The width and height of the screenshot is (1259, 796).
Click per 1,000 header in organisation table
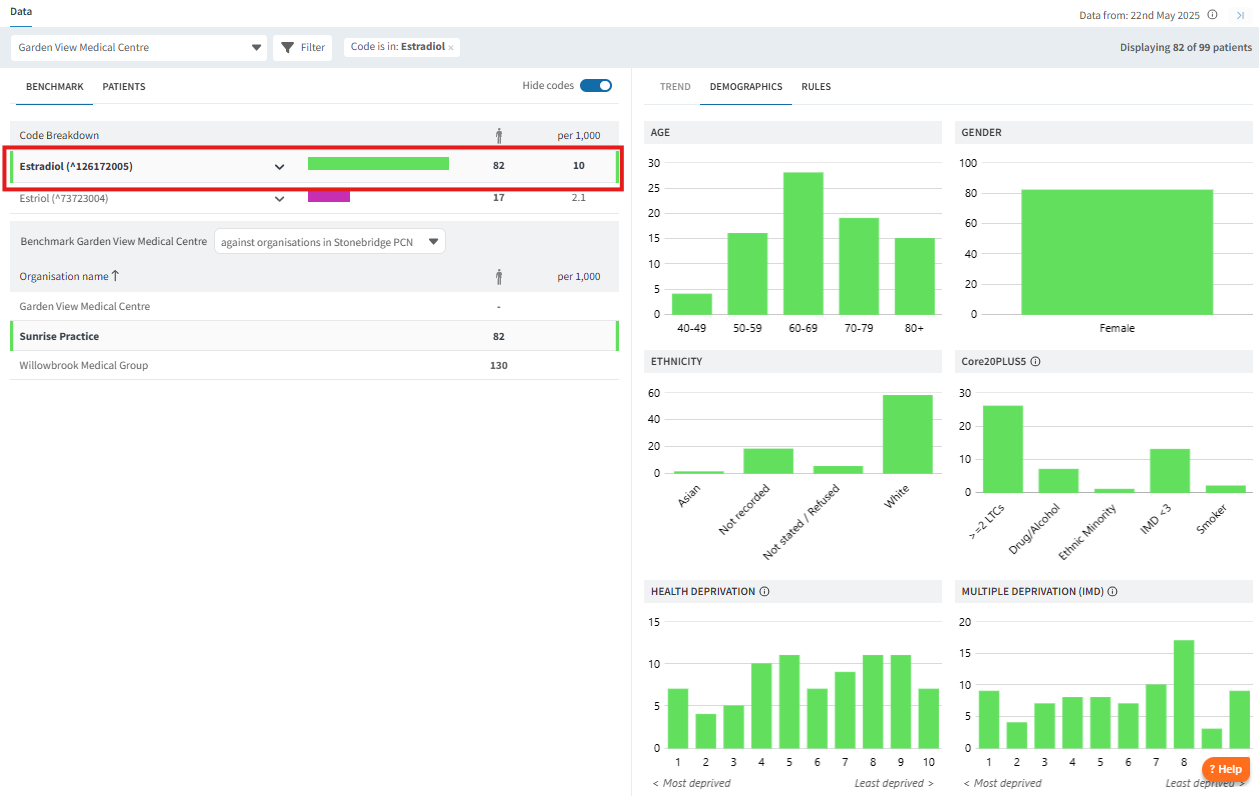[579, 276]
